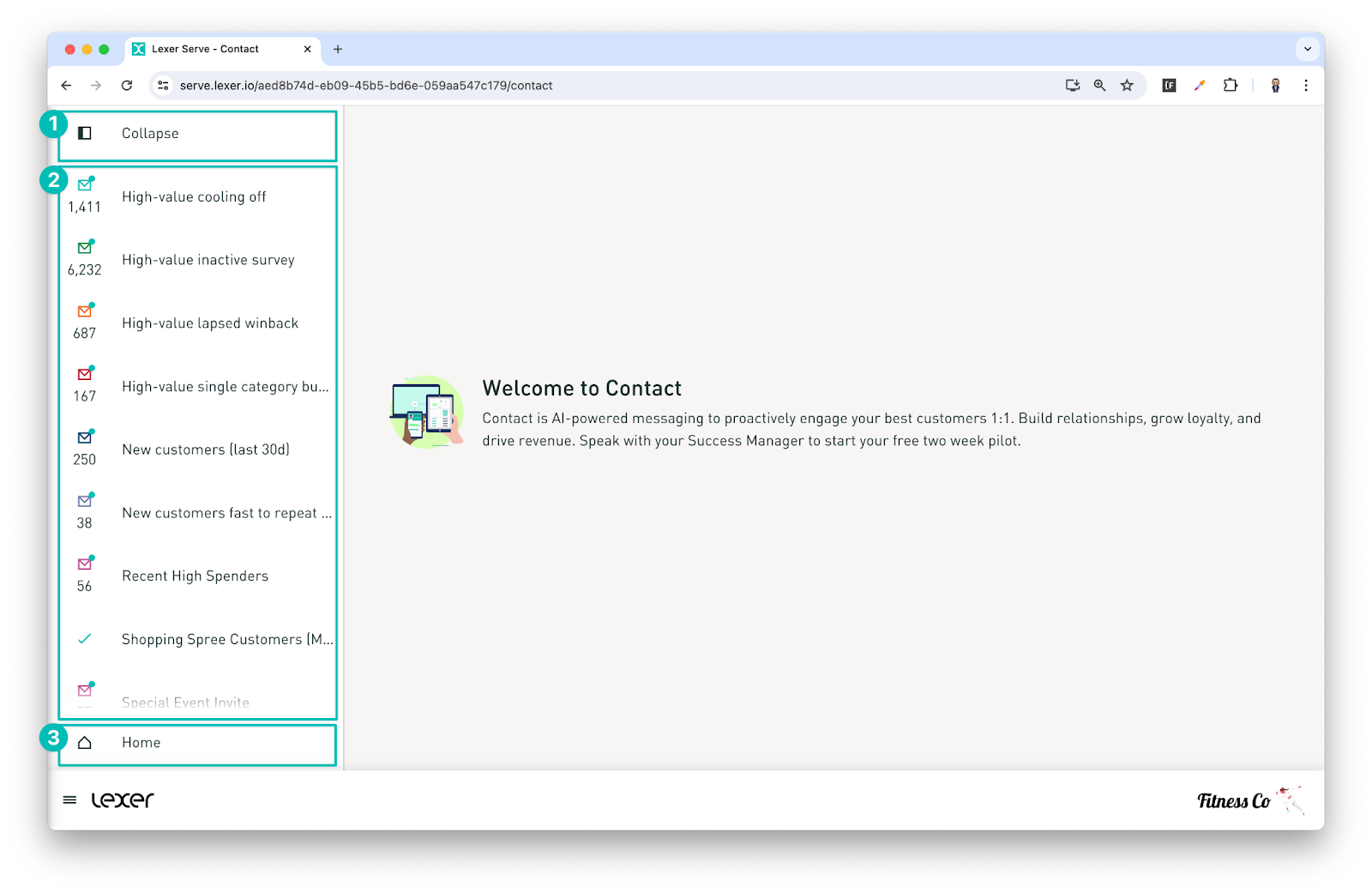This screenshot has height=893, width=1372.
Task: Click the Contact welcome illustration
Action: click(x=427, y=412)
